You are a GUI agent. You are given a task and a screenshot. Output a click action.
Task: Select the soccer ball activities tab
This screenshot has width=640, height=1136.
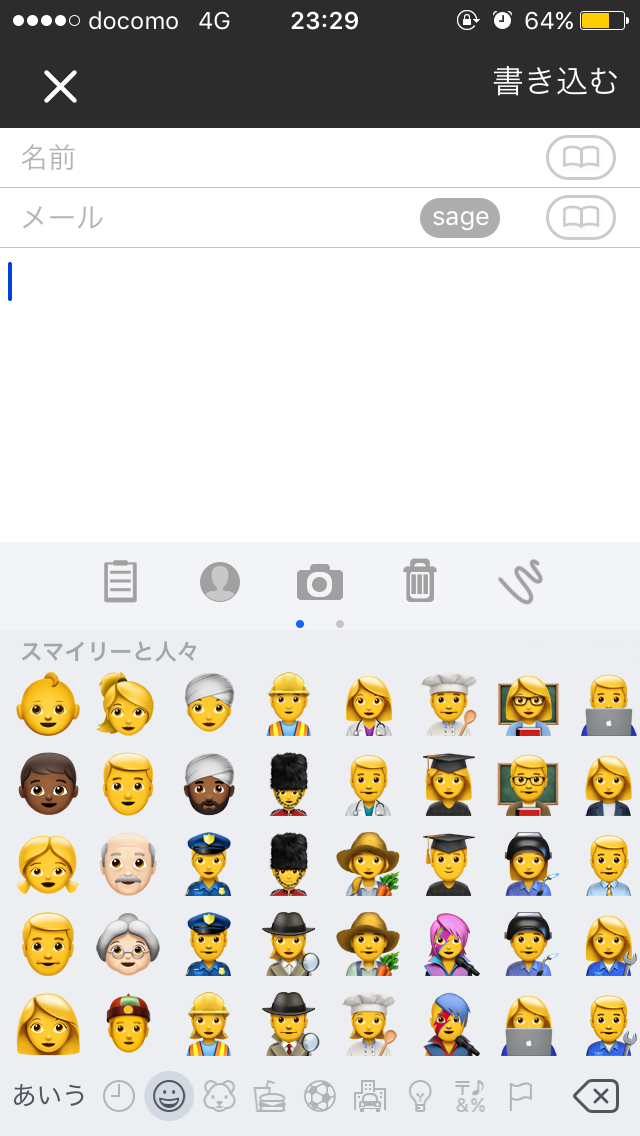point(320,1096)
